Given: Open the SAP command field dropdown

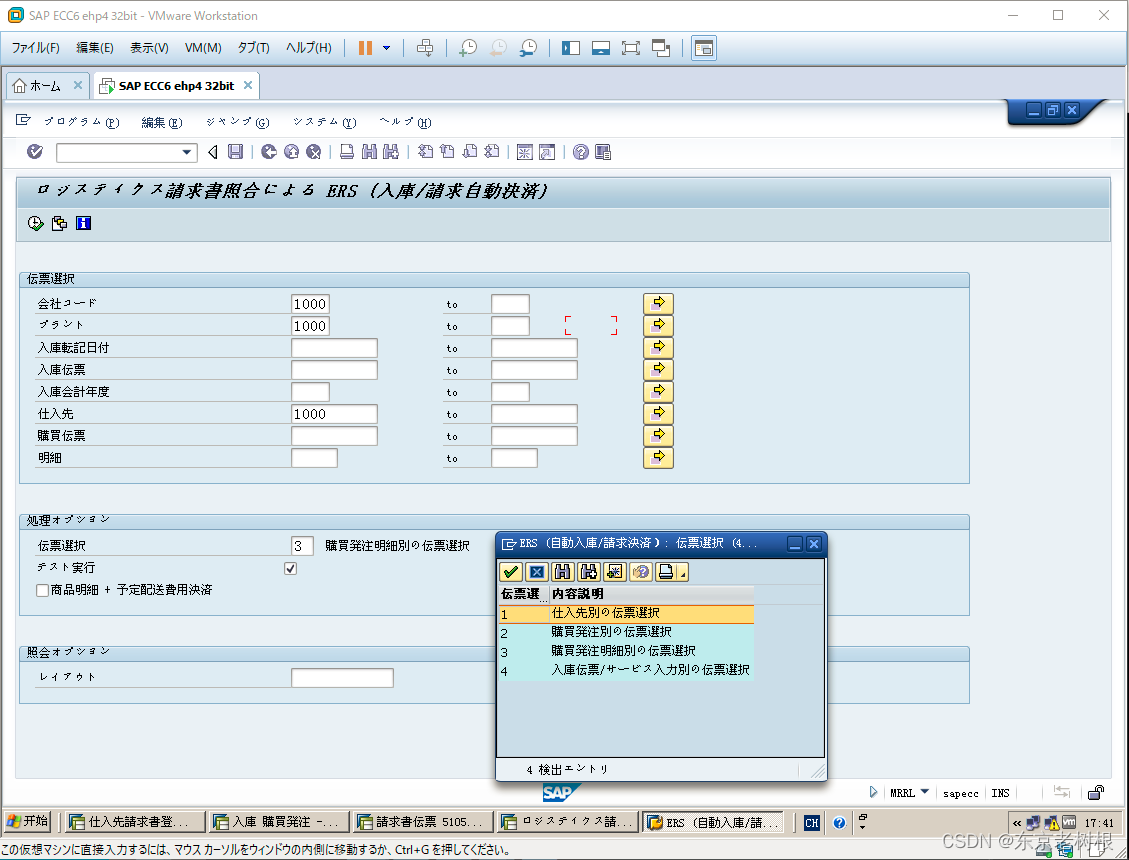Looking at the screenshot, I should click(x=186, y=152).
